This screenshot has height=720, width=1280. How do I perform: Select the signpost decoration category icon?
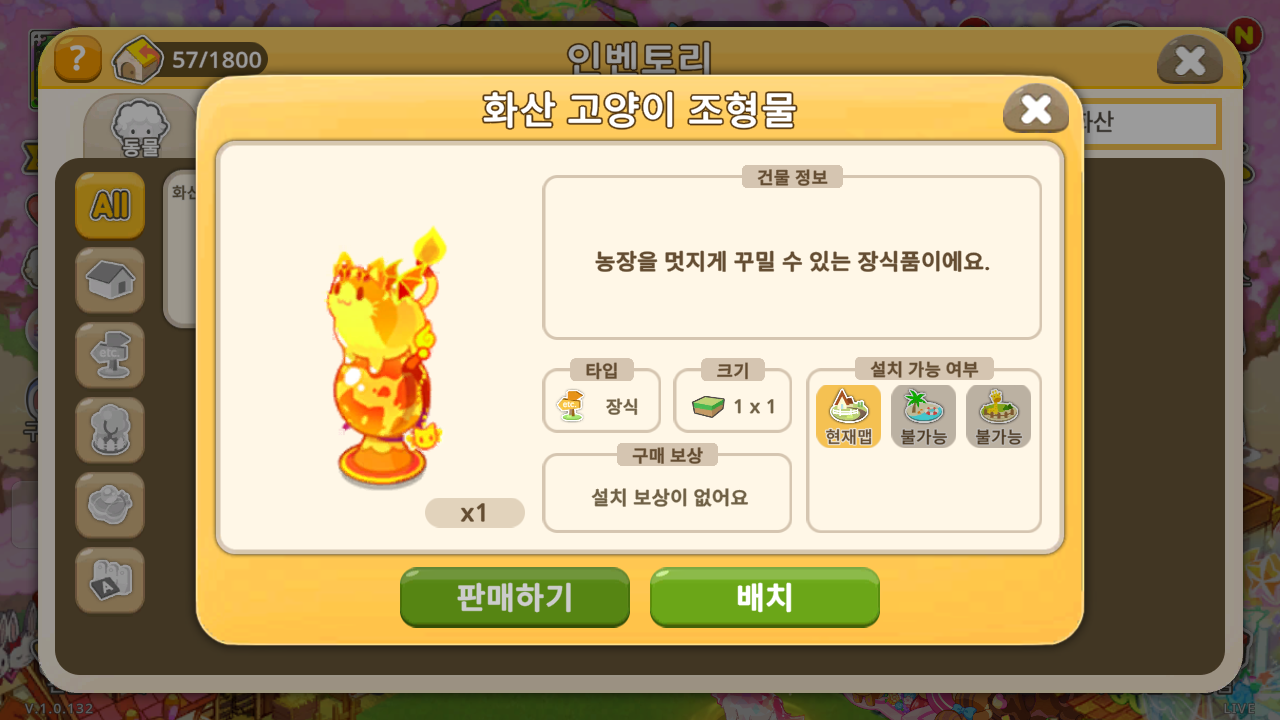(110, 355)
